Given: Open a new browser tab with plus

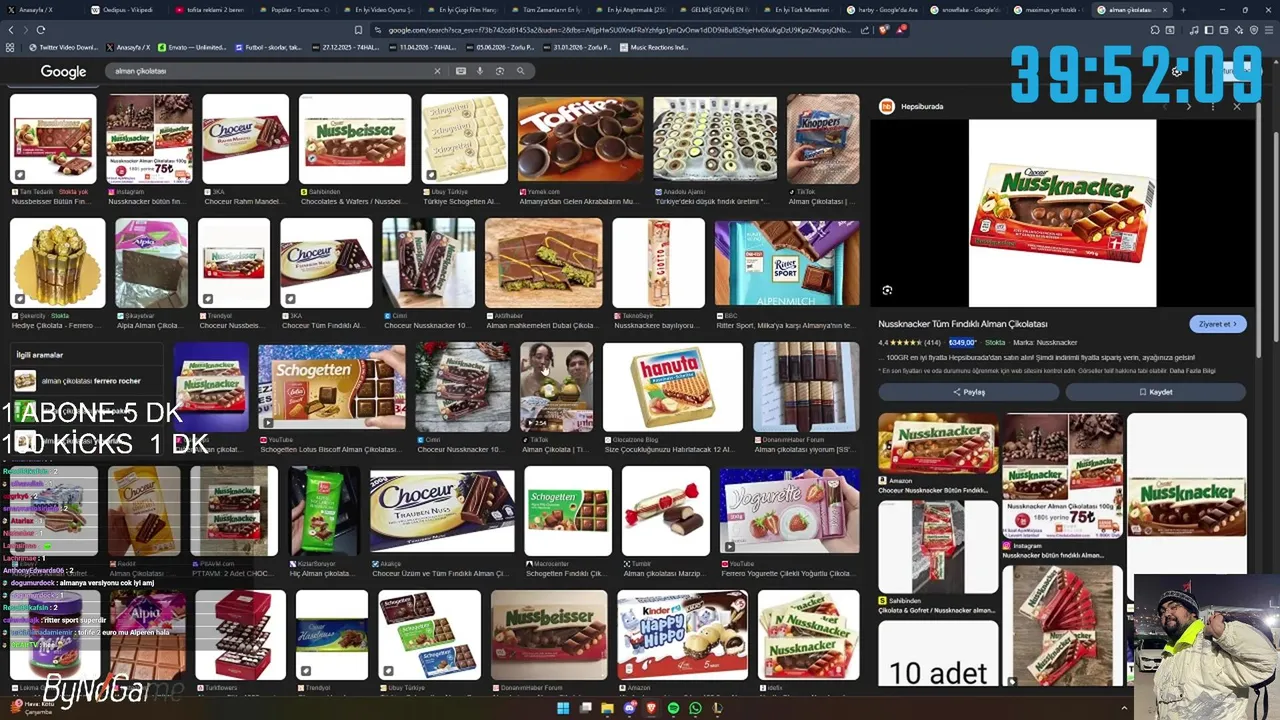Looking at the screenshot, I should [1183, 10].
